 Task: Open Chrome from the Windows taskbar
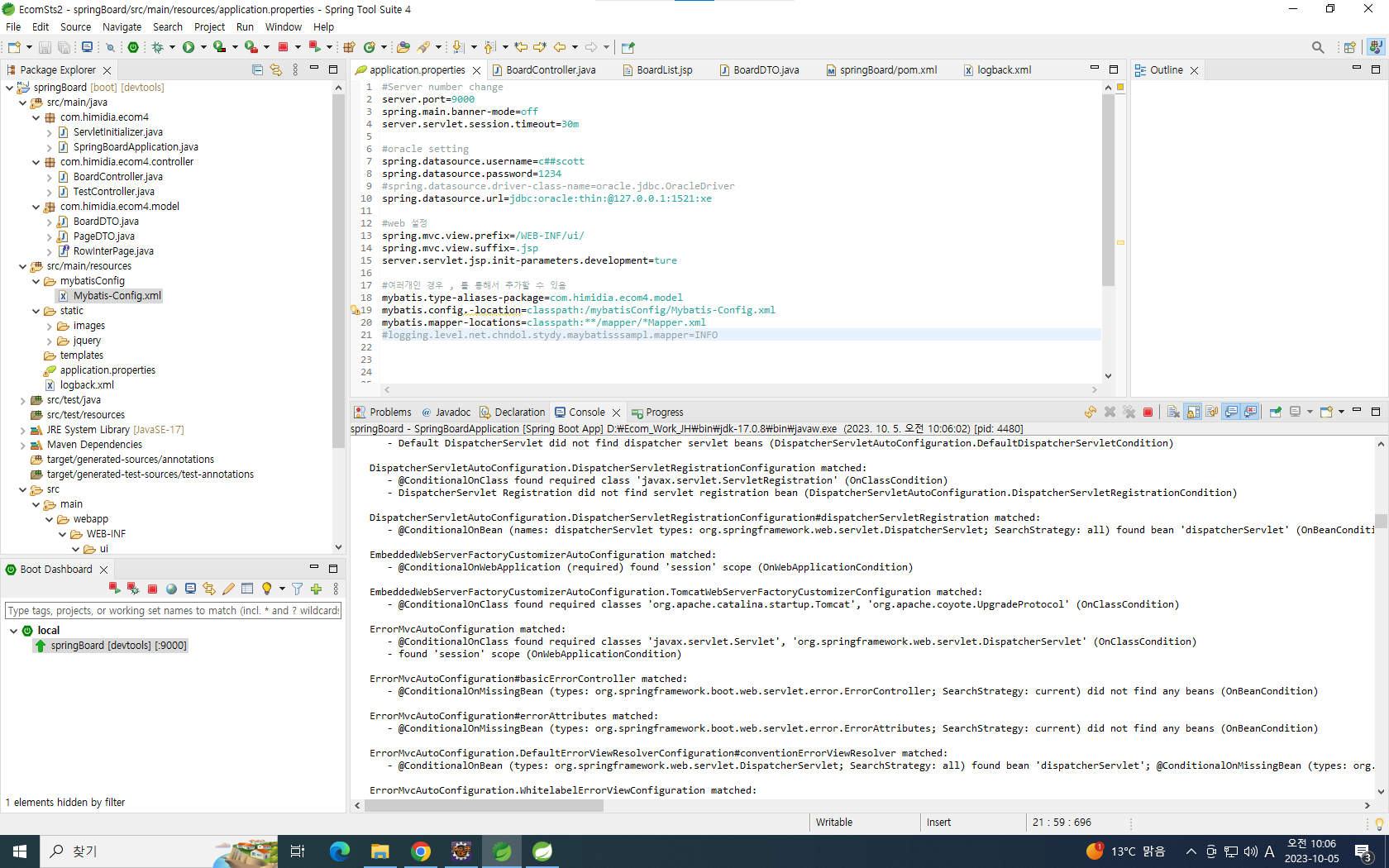coord(421,851)
